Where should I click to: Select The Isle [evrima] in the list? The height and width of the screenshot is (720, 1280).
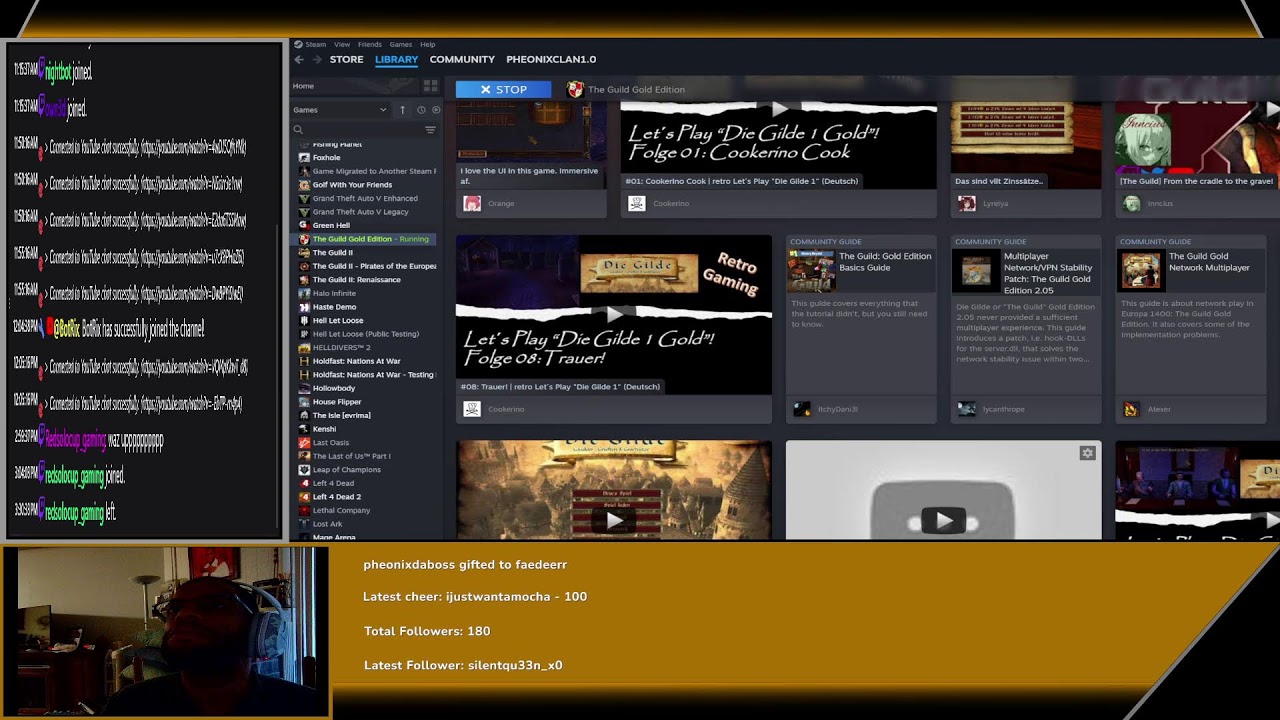(x=342, y=416)
